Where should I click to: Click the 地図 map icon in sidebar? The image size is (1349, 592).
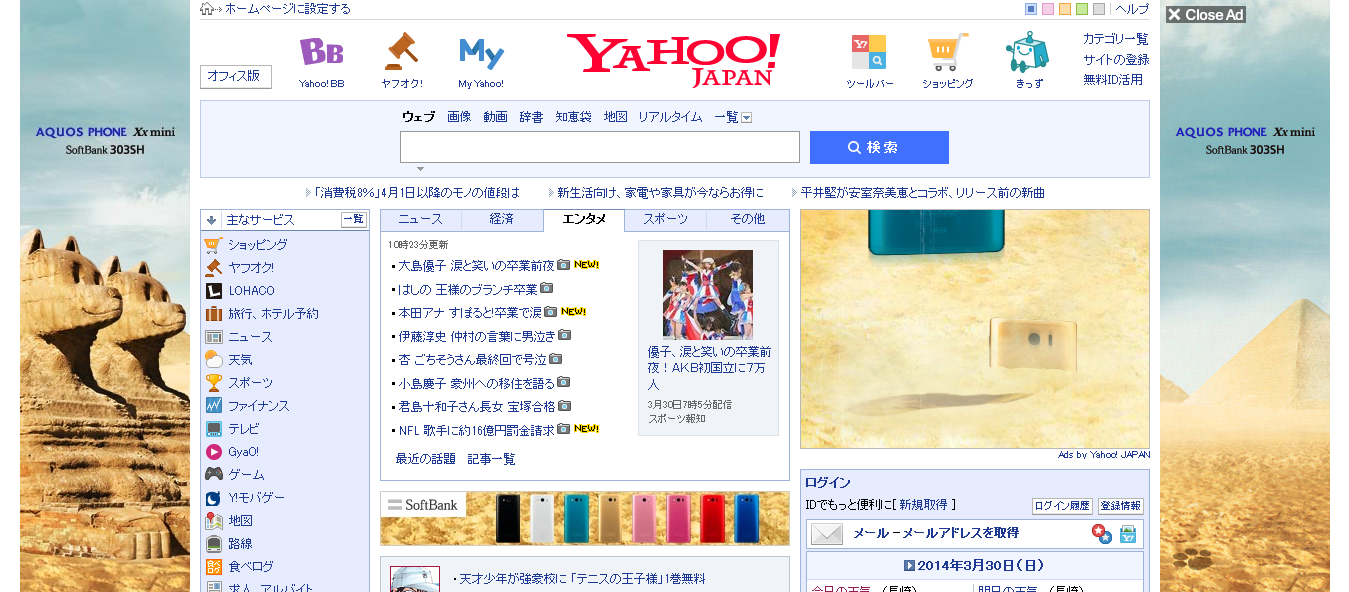click(x=213, y=521)
